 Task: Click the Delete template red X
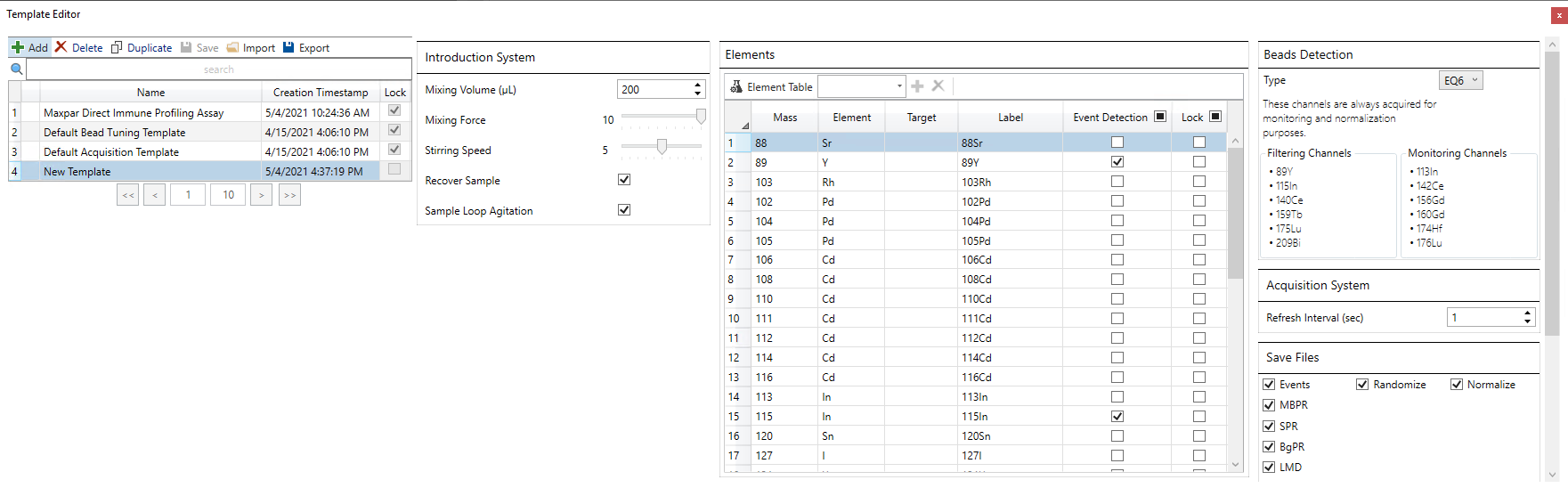[x=61, y=47]
